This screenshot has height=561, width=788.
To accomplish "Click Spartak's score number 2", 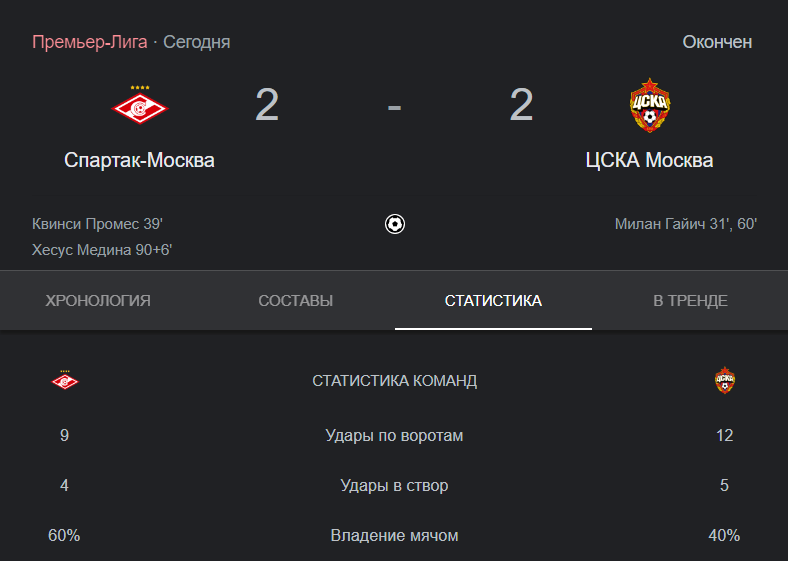I will click(x=267, y=105).
